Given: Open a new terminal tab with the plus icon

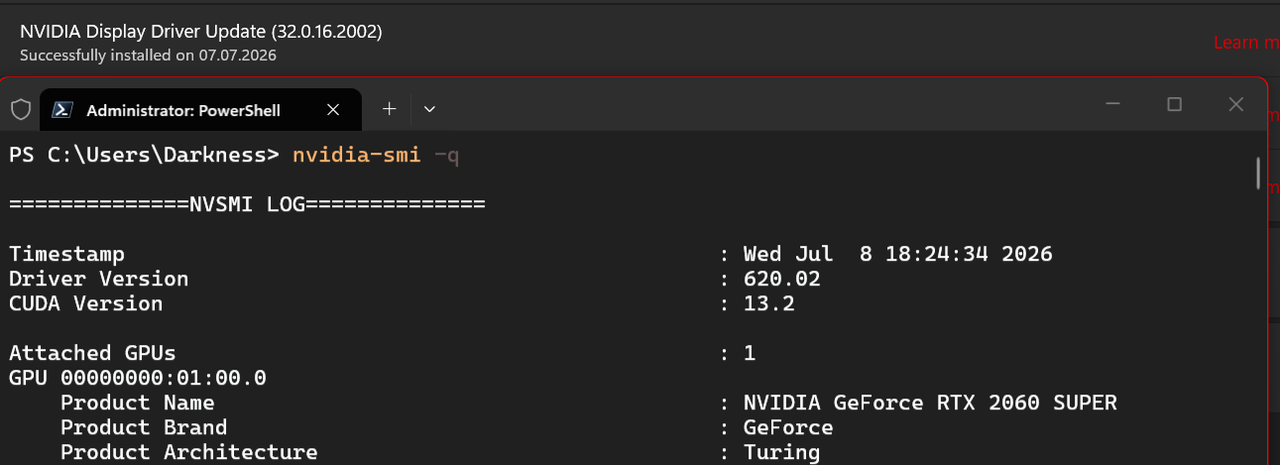Looking at the screenshot, I should [390, 108].
